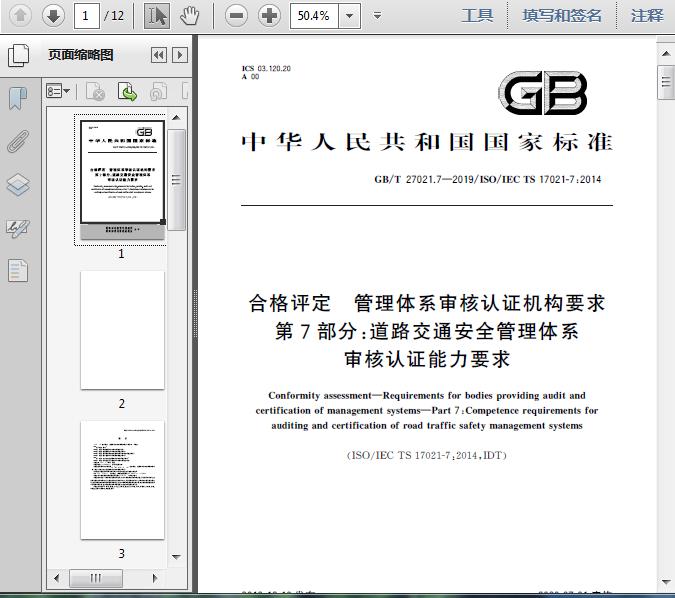Select page 3 thumbnail
This screenshot has width=675, height=598.
[x=122, y=480]
